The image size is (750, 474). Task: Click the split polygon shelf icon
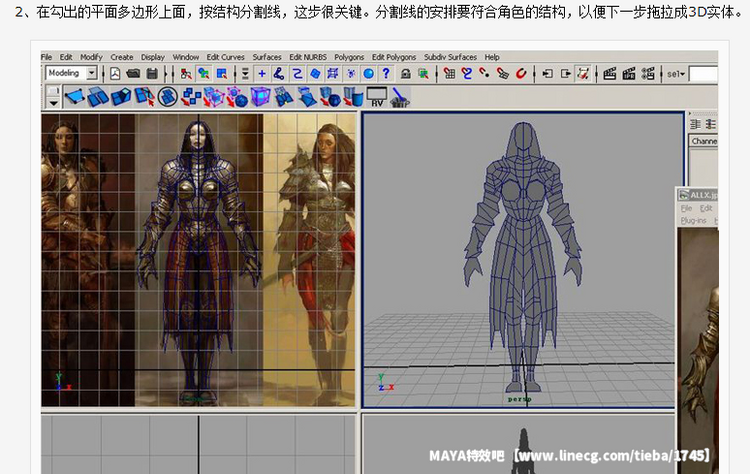point(144,97)
